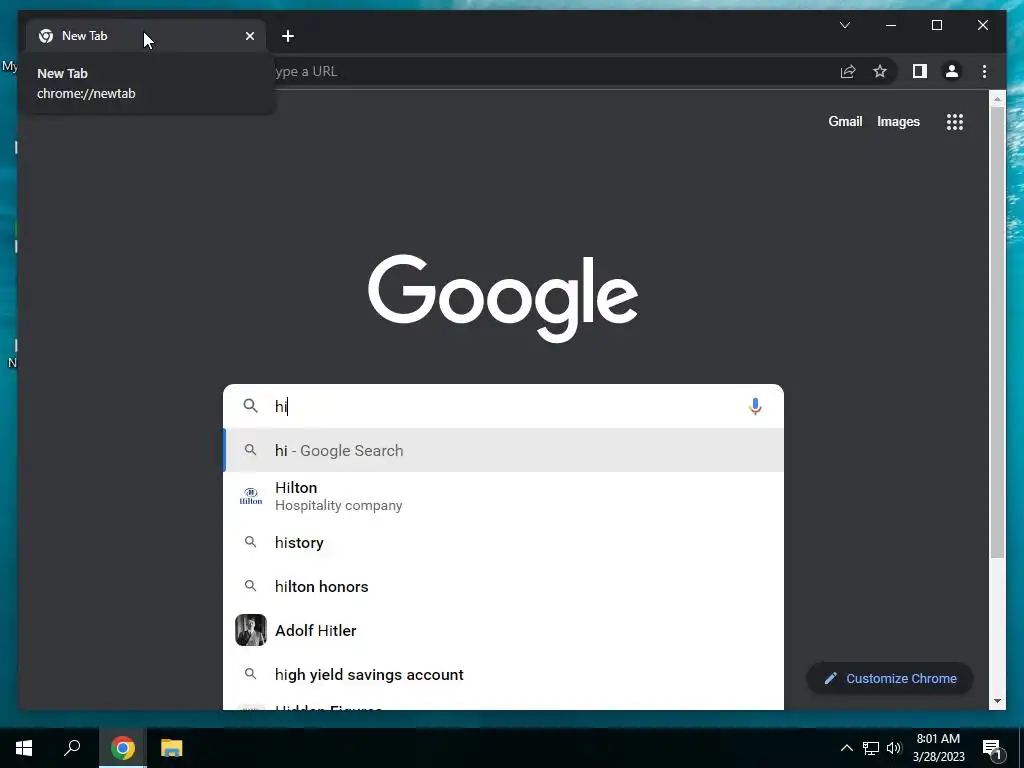This screenshot has height=768, width=1024.
Task: Click the scrollbar down arrow
Action: (x=997, y=701)
